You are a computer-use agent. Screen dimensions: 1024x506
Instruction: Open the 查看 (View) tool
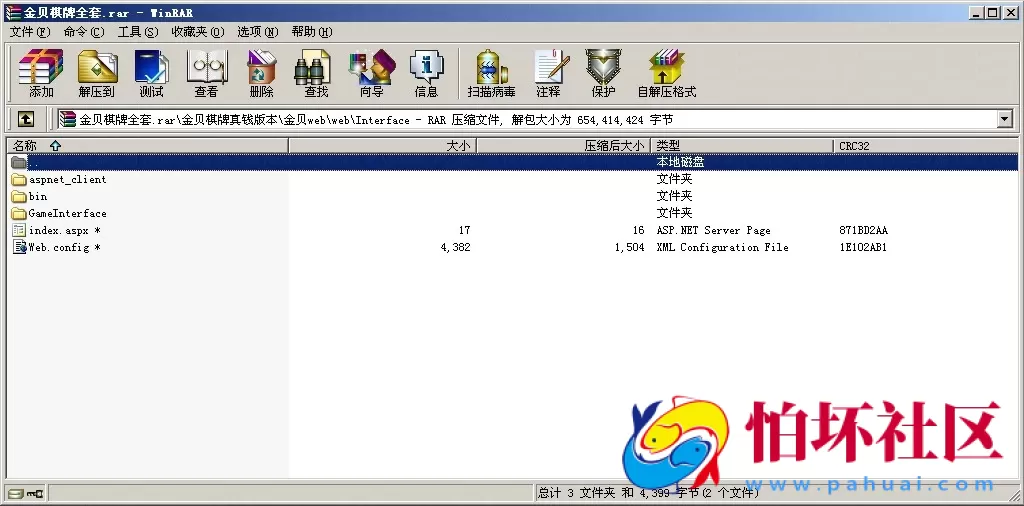point(206,73)
